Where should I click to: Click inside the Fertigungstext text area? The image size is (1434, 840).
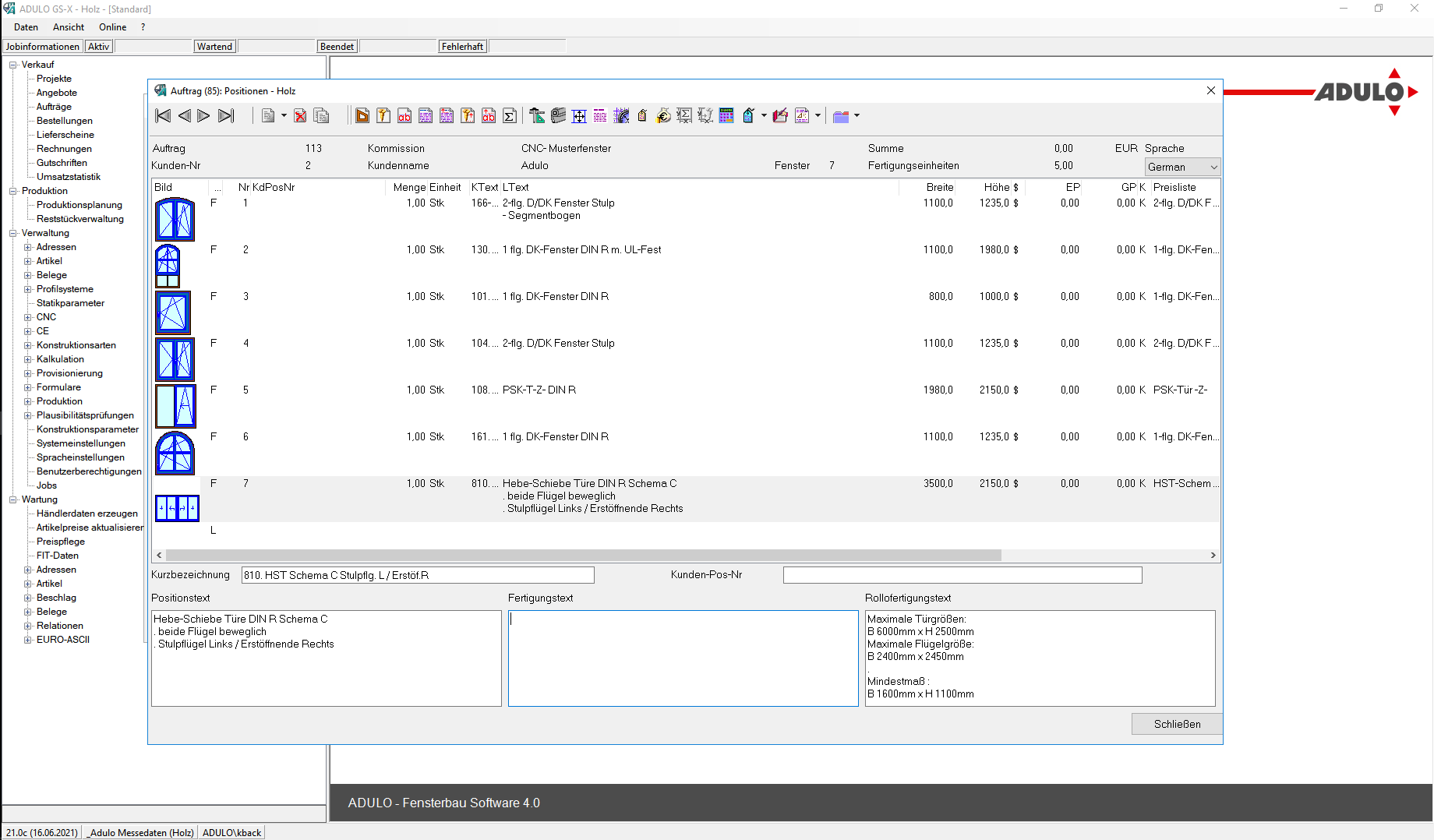coord(683,658)
